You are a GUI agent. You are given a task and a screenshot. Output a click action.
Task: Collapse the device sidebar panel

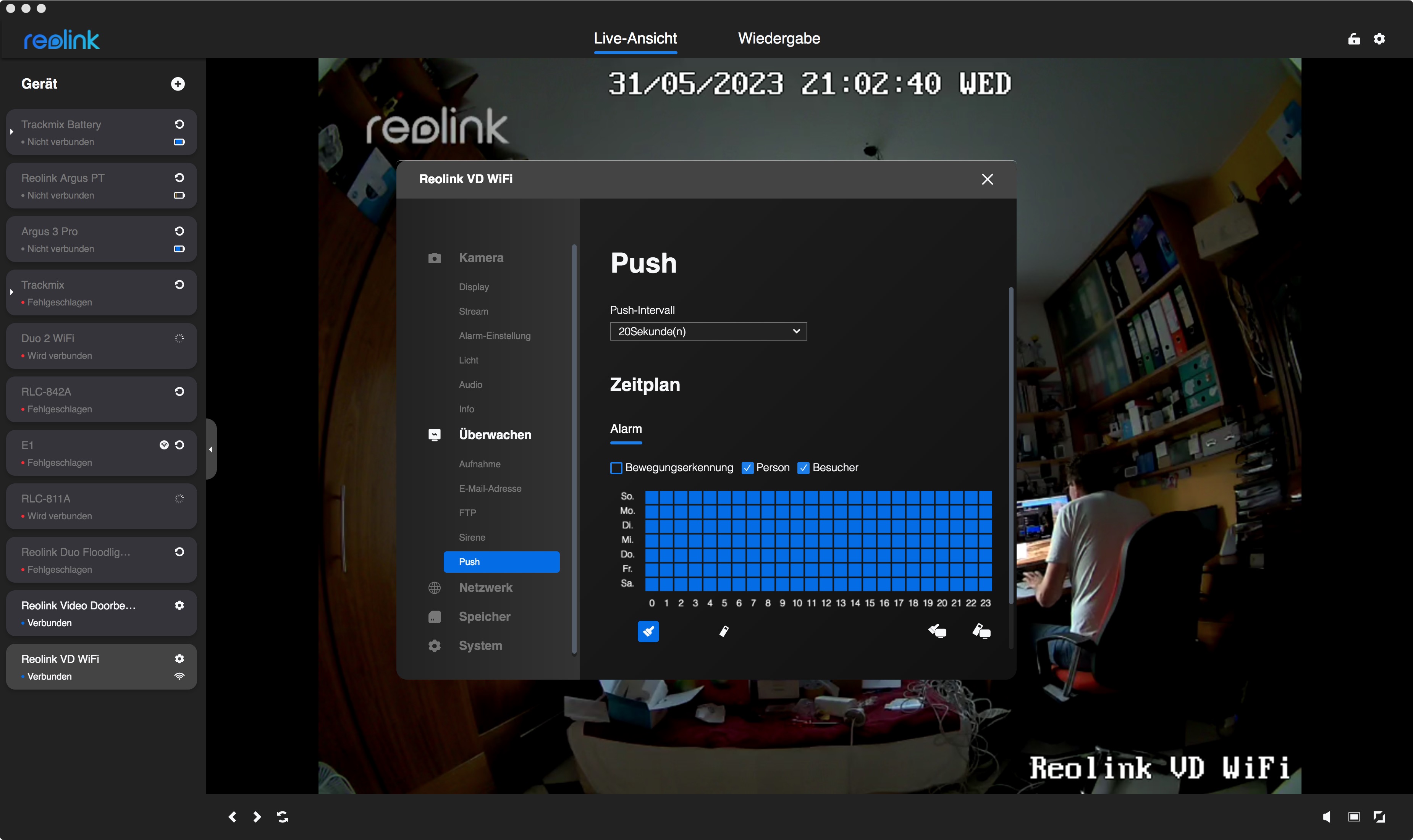pyautogui.click(x=210, y=449)
